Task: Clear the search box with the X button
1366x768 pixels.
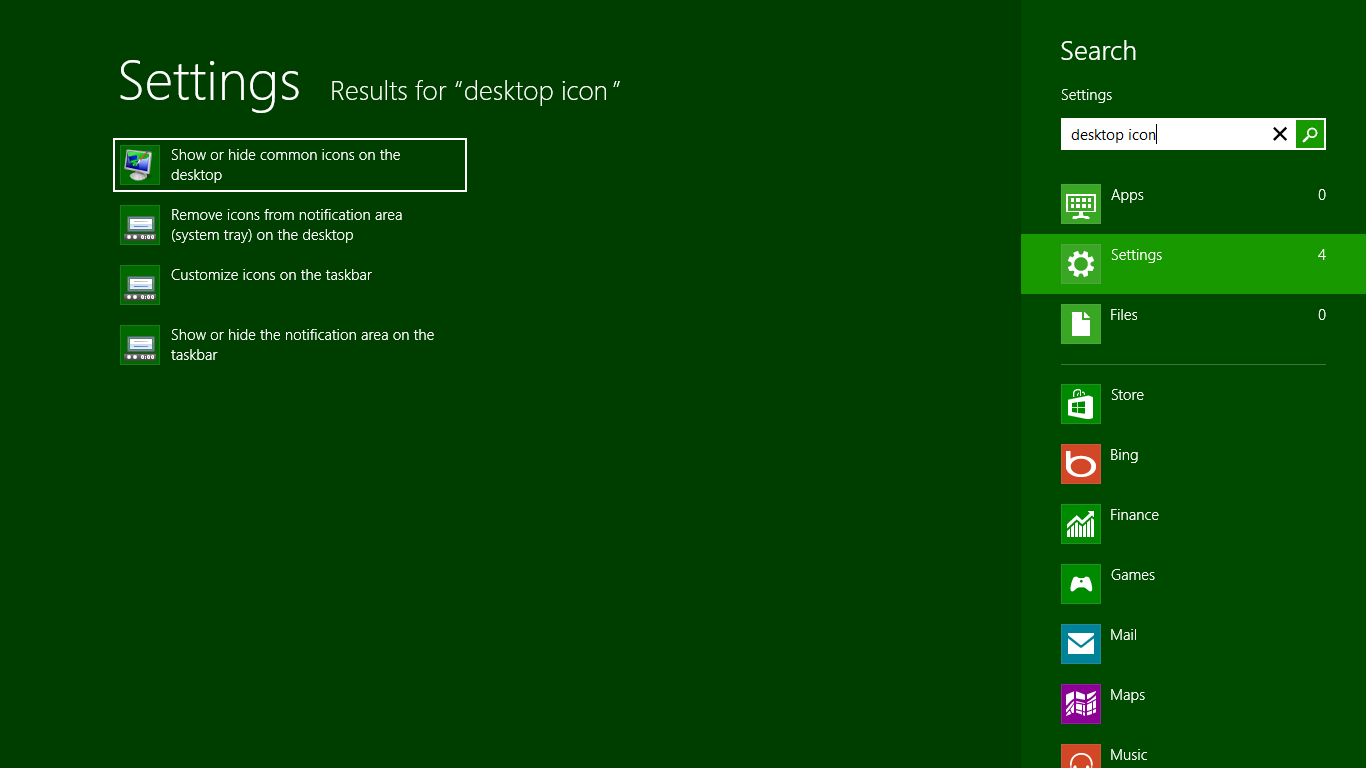Action: (x=1280, y=134)
